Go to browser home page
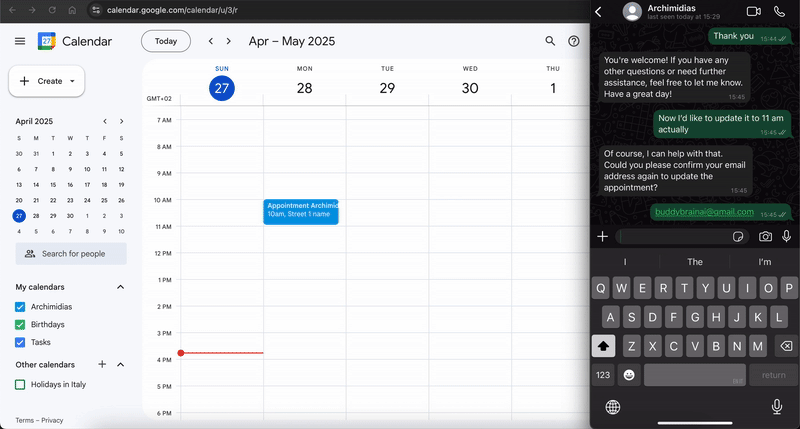The height and width of the screenshot is (429, 800). click(x=72, y=10)
